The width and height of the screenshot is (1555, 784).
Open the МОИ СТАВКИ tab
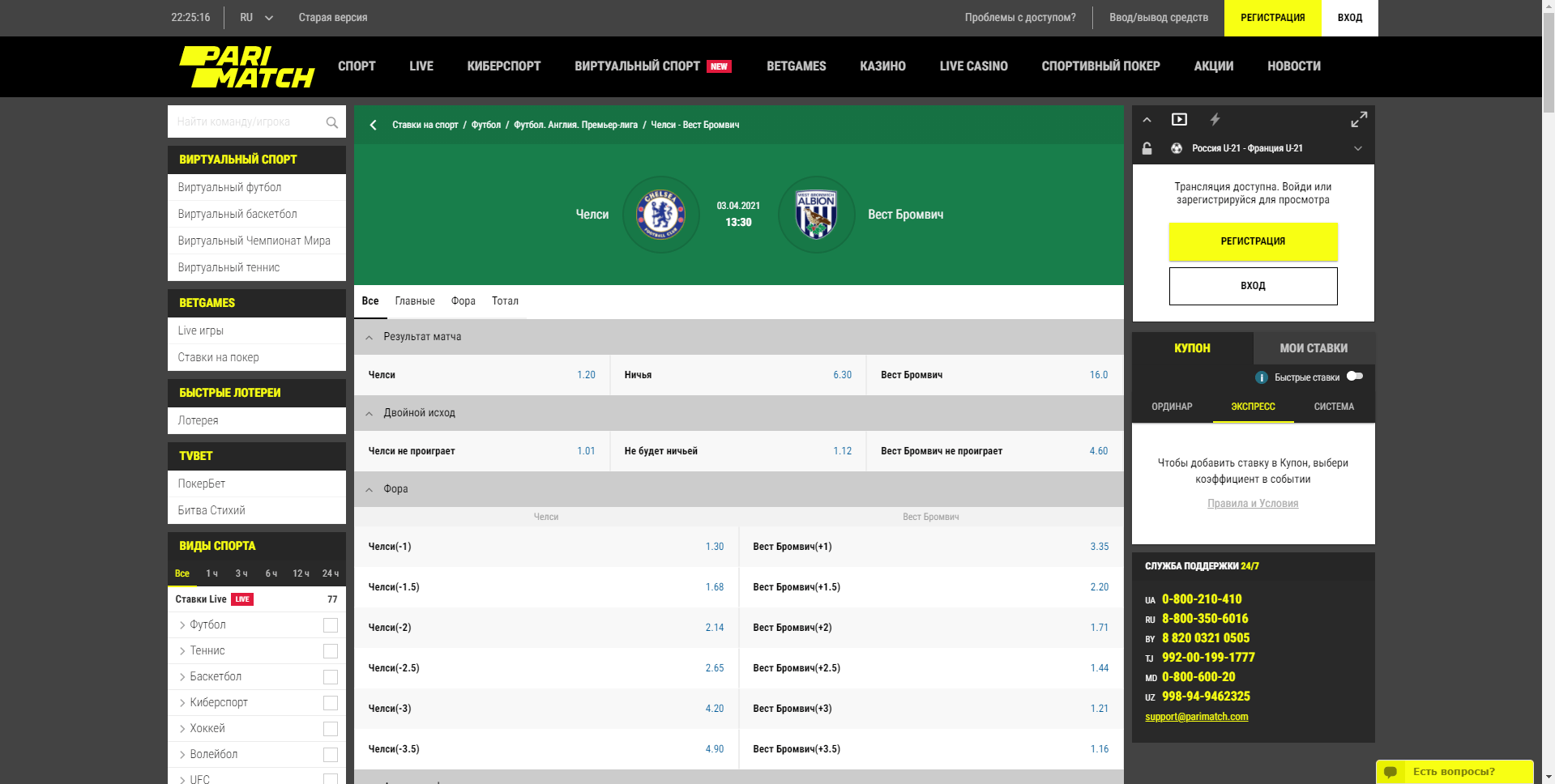click(1314, 348)
